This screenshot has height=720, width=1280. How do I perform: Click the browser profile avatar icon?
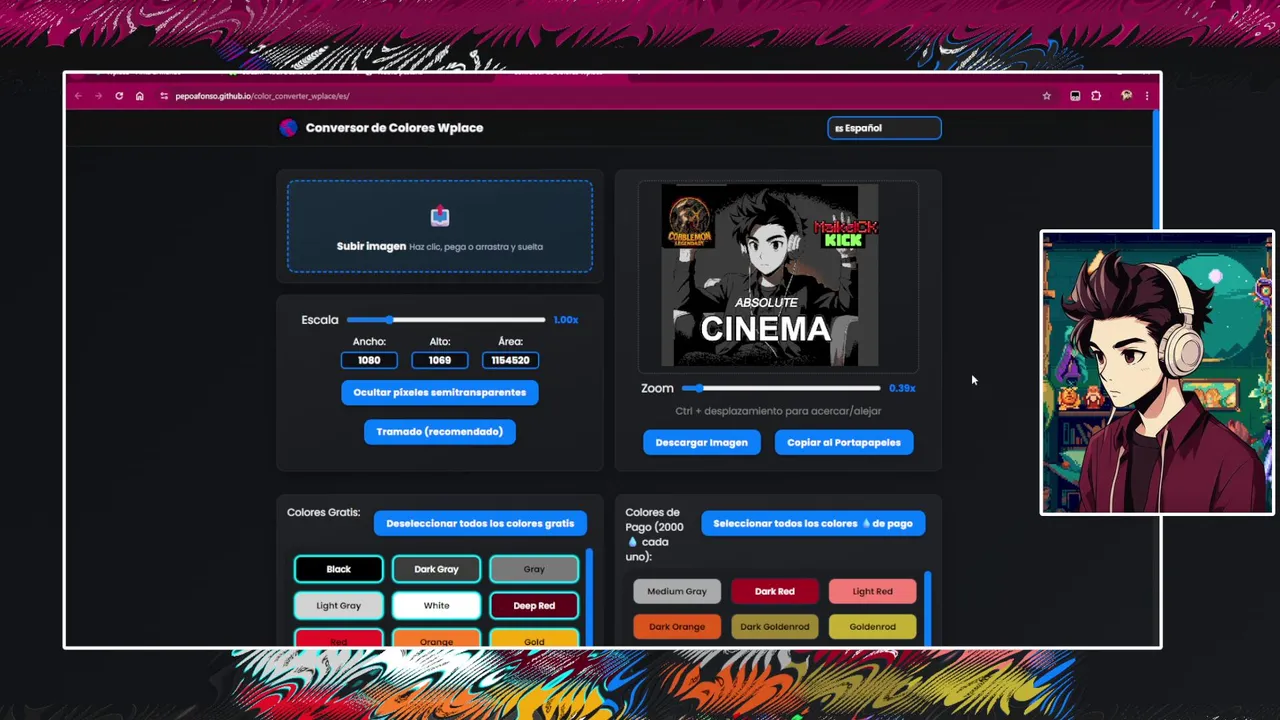pos(1126,96)
